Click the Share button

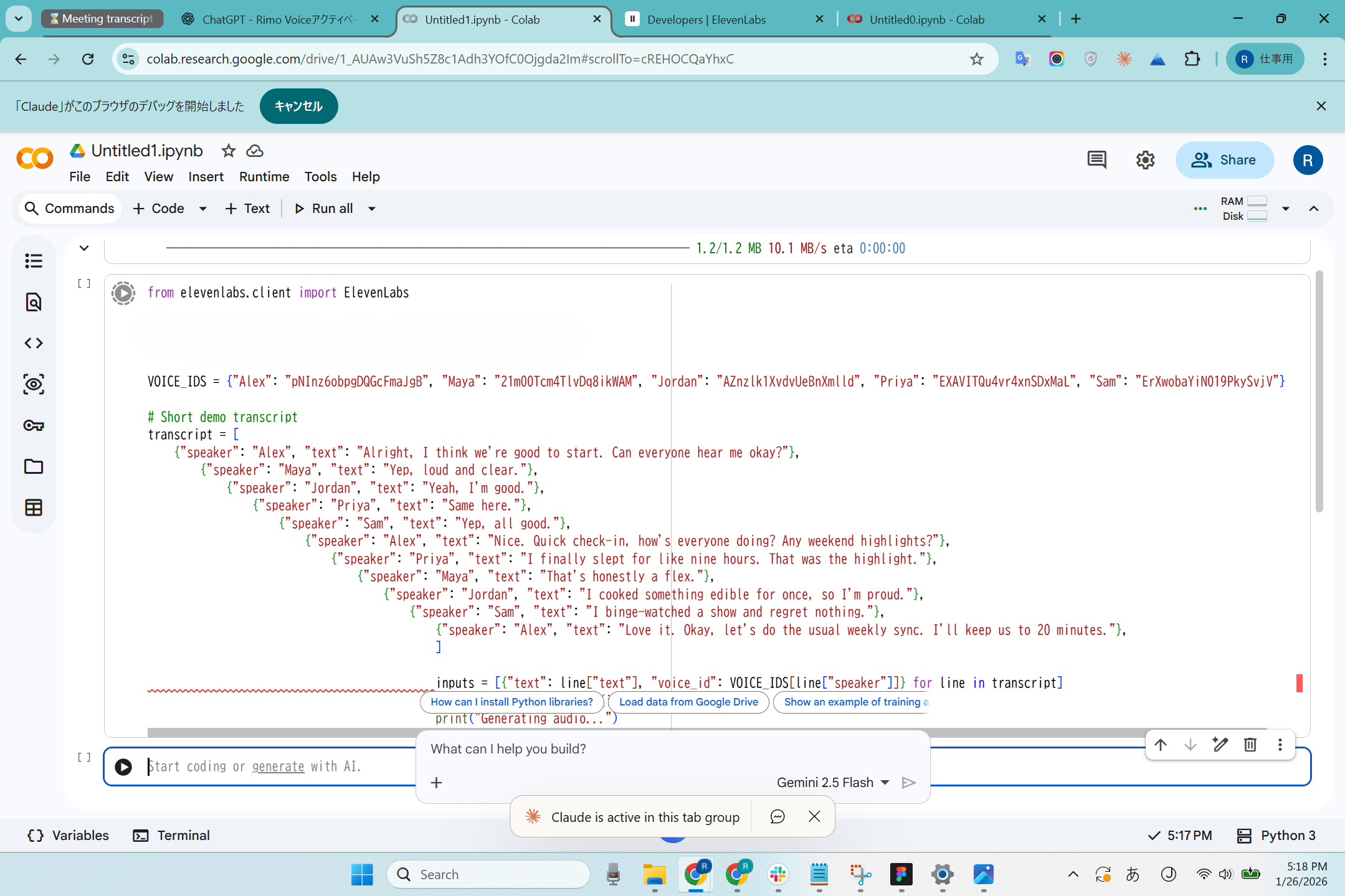coord(1224,160)
